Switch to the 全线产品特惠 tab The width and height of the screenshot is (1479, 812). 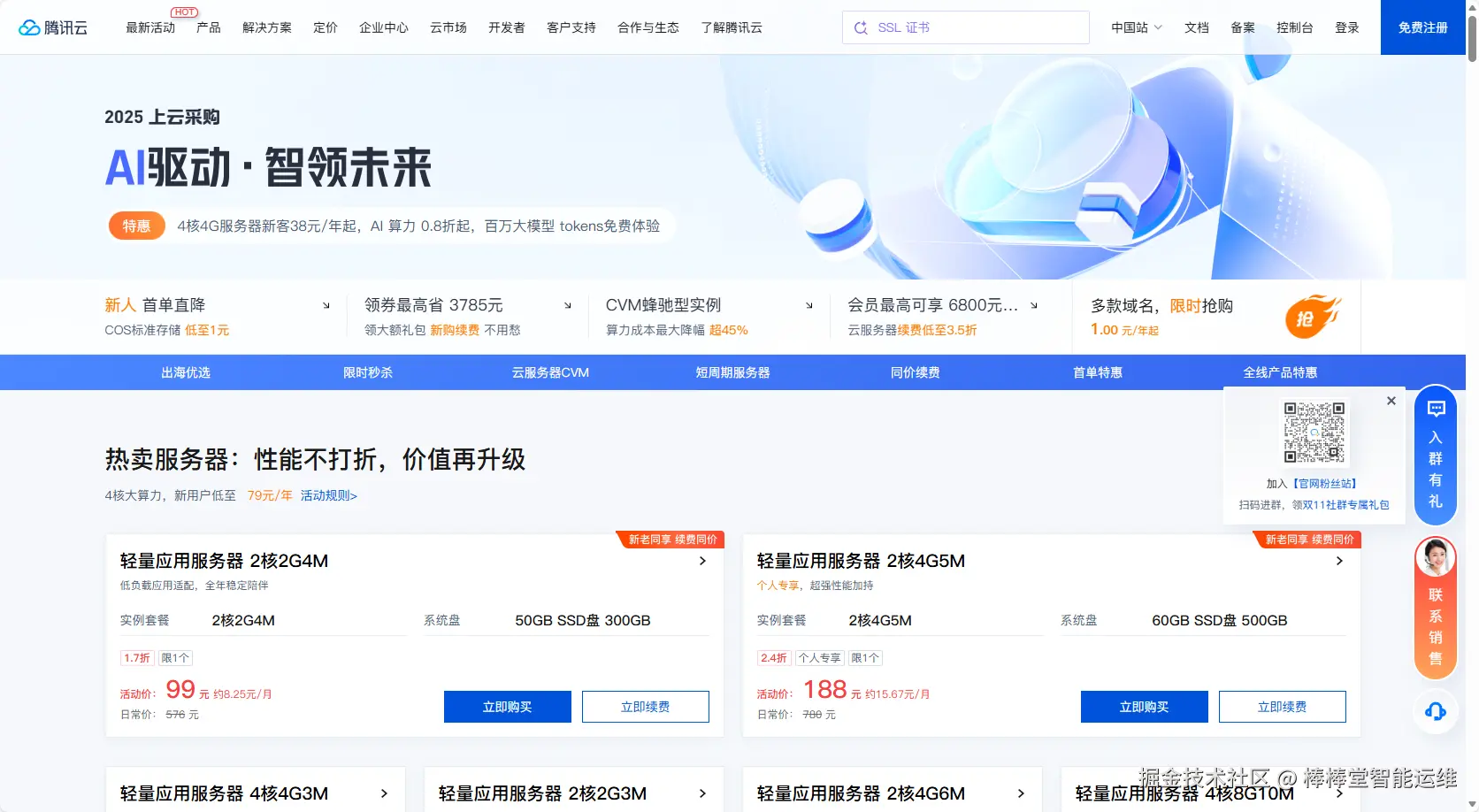tap(1280, 372)
